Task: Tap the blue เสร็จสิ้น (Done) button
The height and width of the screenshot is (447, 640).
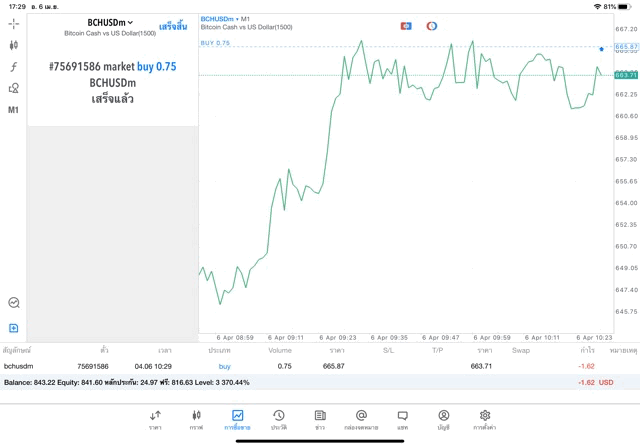Action: [x=173, y=27]
